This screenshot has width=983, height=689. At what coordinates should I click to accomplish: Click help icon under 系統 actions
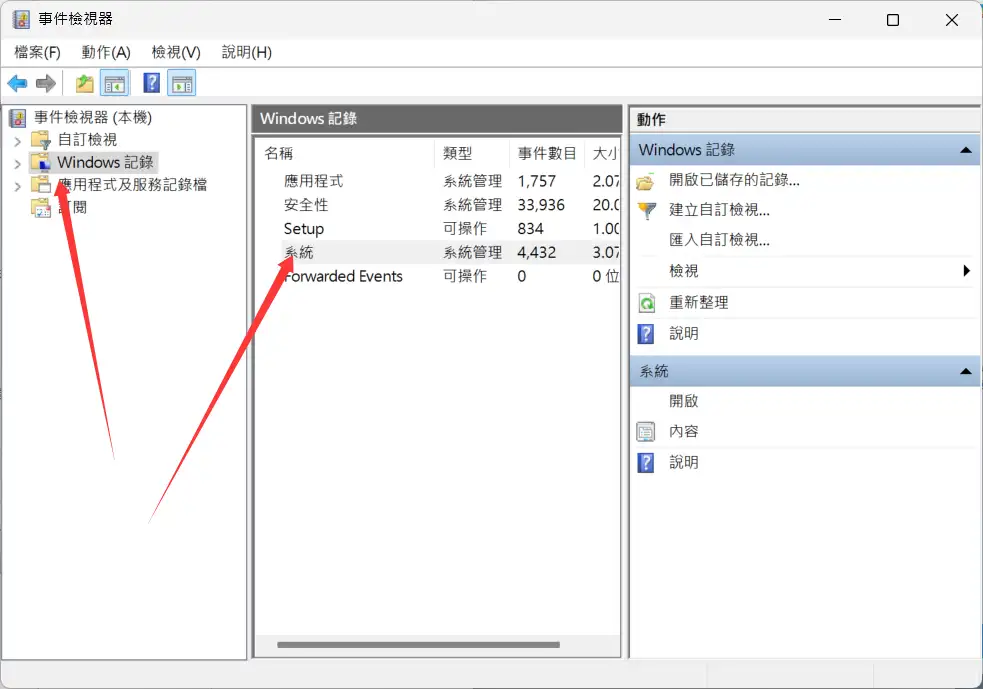pos(646,463)
